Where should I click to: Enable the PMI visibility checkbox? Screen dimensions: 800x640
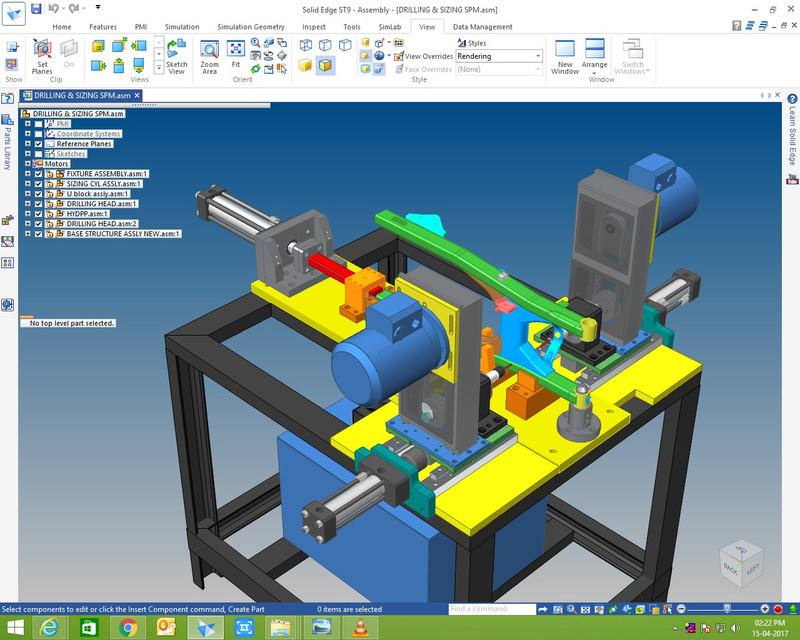click(37, 125)
